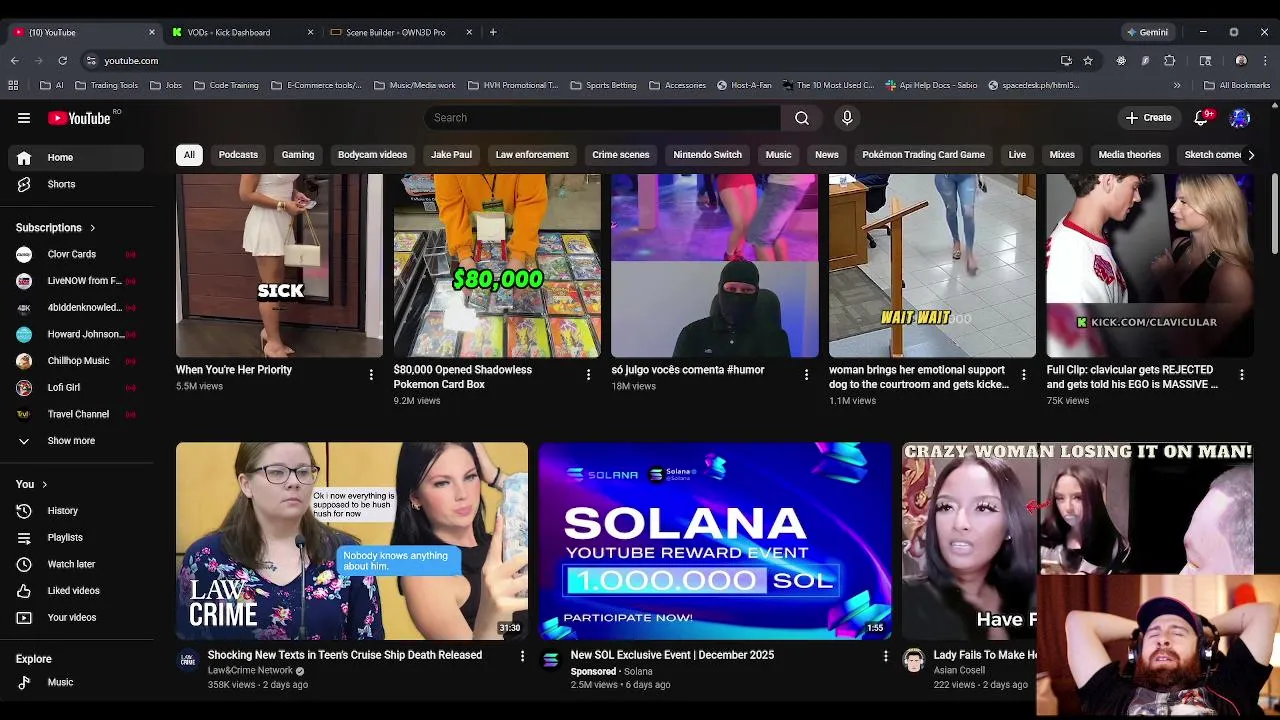Open the notifications bell
Screen dimensions: 1280x720
pos(1201,118)
